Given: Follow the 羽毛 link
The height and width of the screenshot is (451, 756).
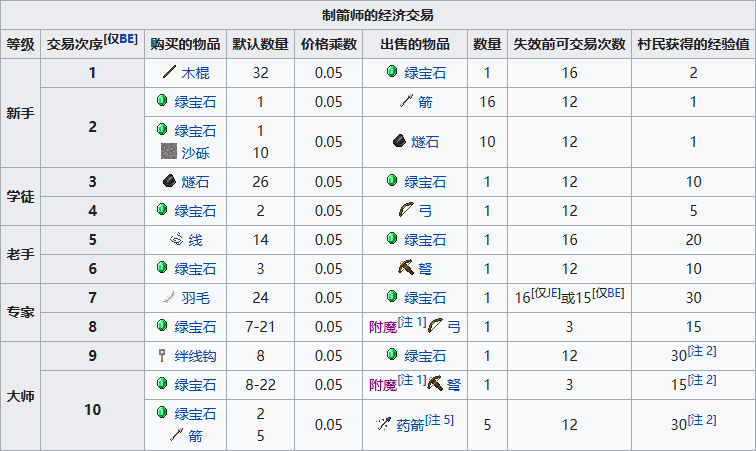Looking at the screenshot, I should (196, 298).
